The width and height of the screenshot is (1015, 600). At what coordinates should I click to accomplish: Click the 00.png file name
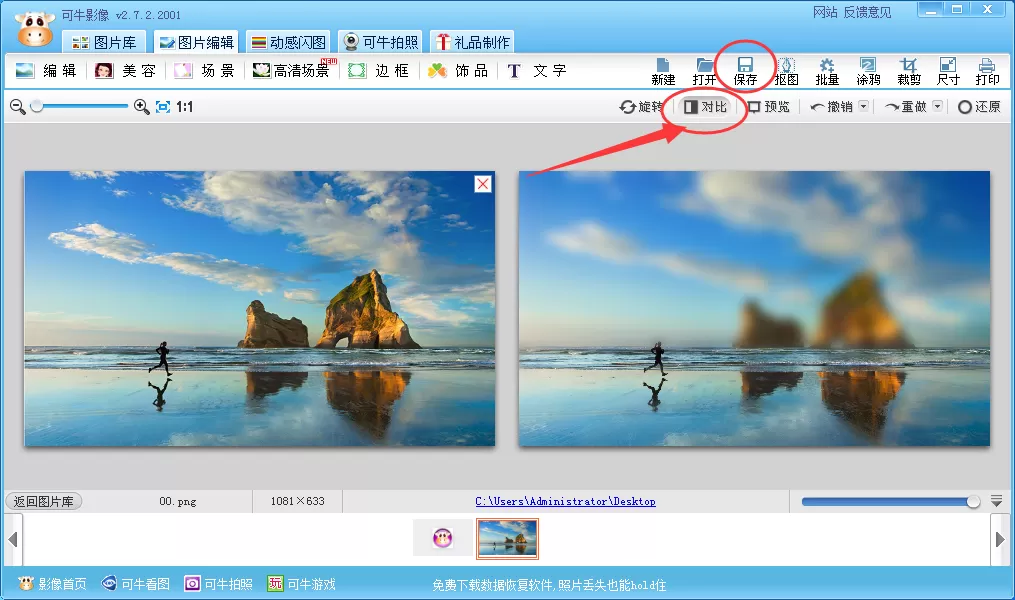tap(177, 501)
